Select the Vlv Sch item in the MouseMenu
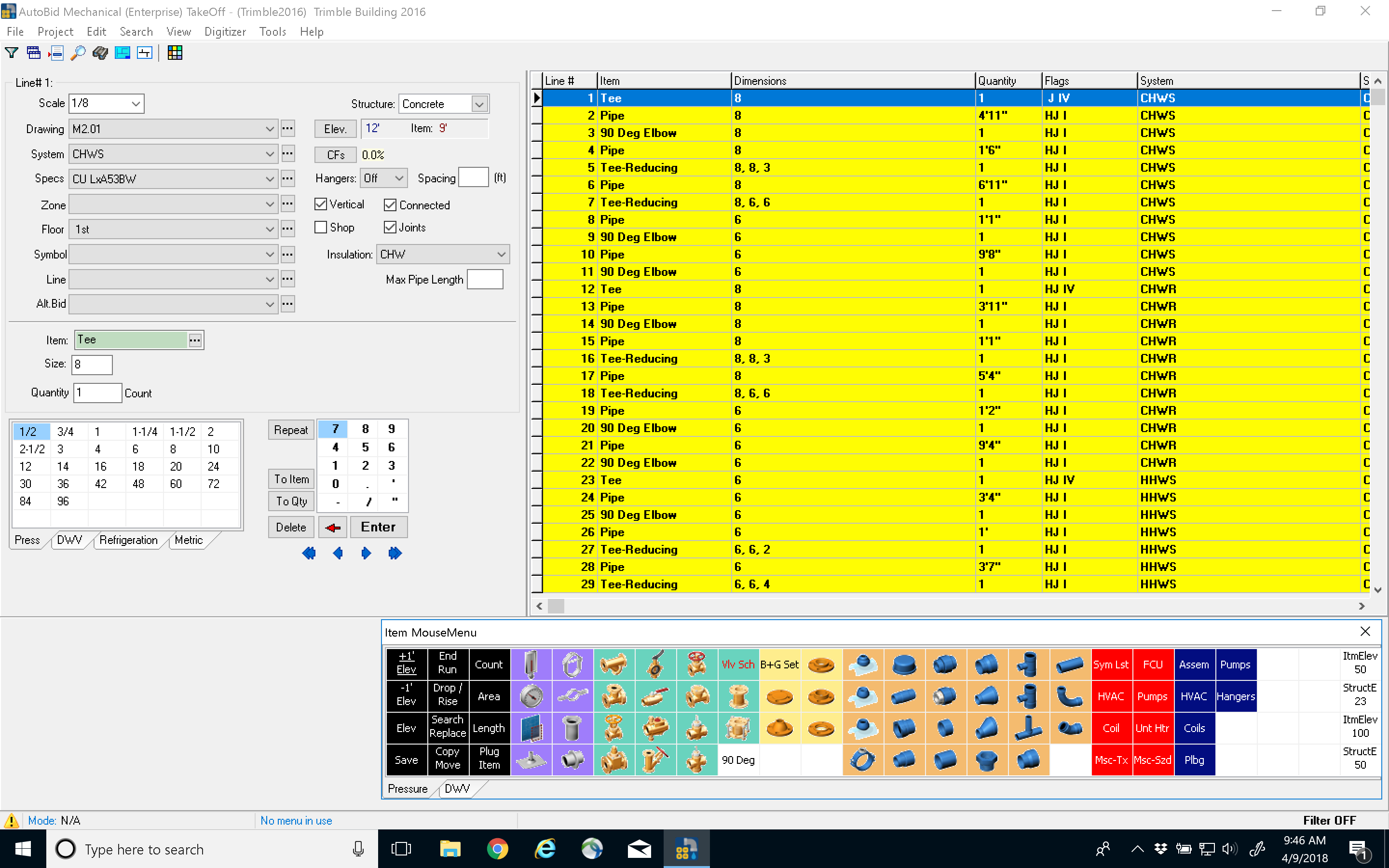 pos(738,664)
